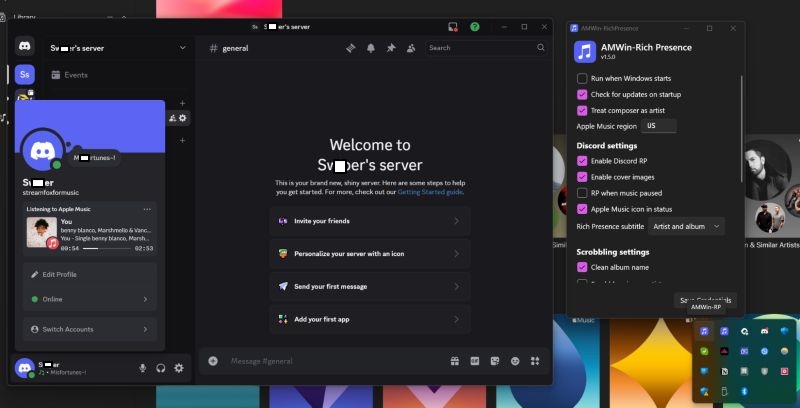The image size is (800, 408).
Task: Open the Getting Started guide link
Action: click(430, 192)
